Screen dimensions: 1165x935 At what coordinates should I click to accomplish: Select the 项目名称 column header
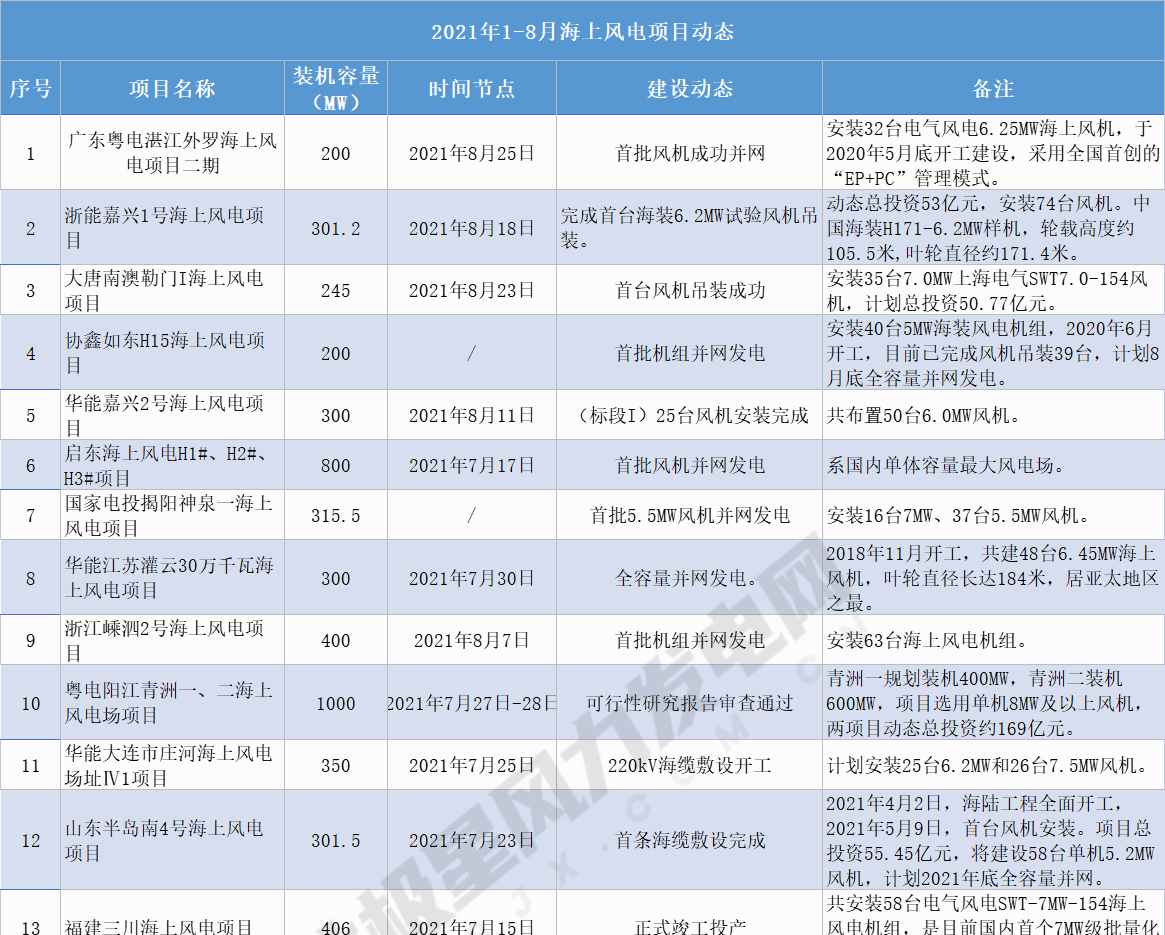(x=172, y=89)
